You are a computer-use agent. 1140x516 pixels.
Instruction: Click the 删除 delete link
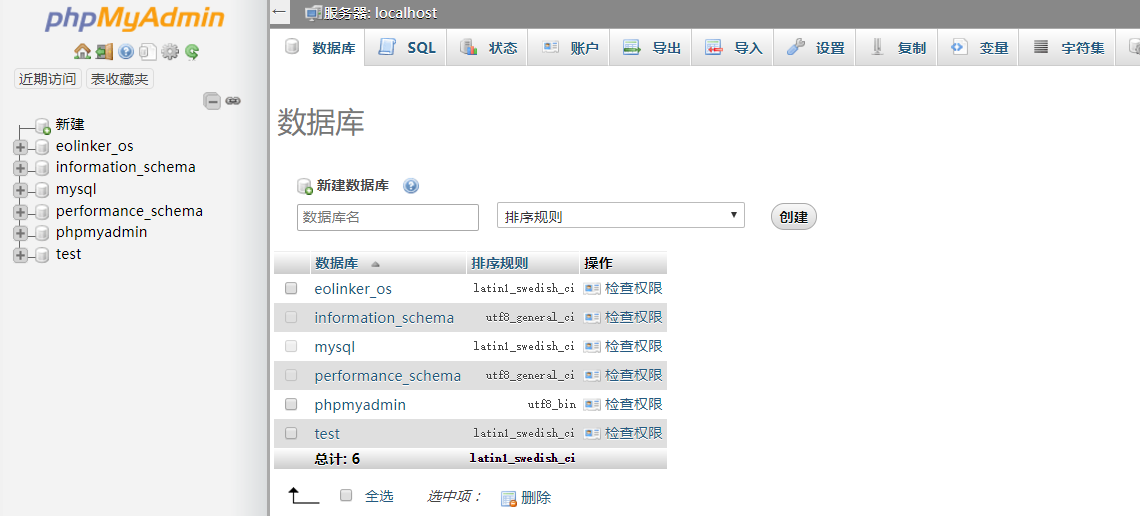pos(536,498)
